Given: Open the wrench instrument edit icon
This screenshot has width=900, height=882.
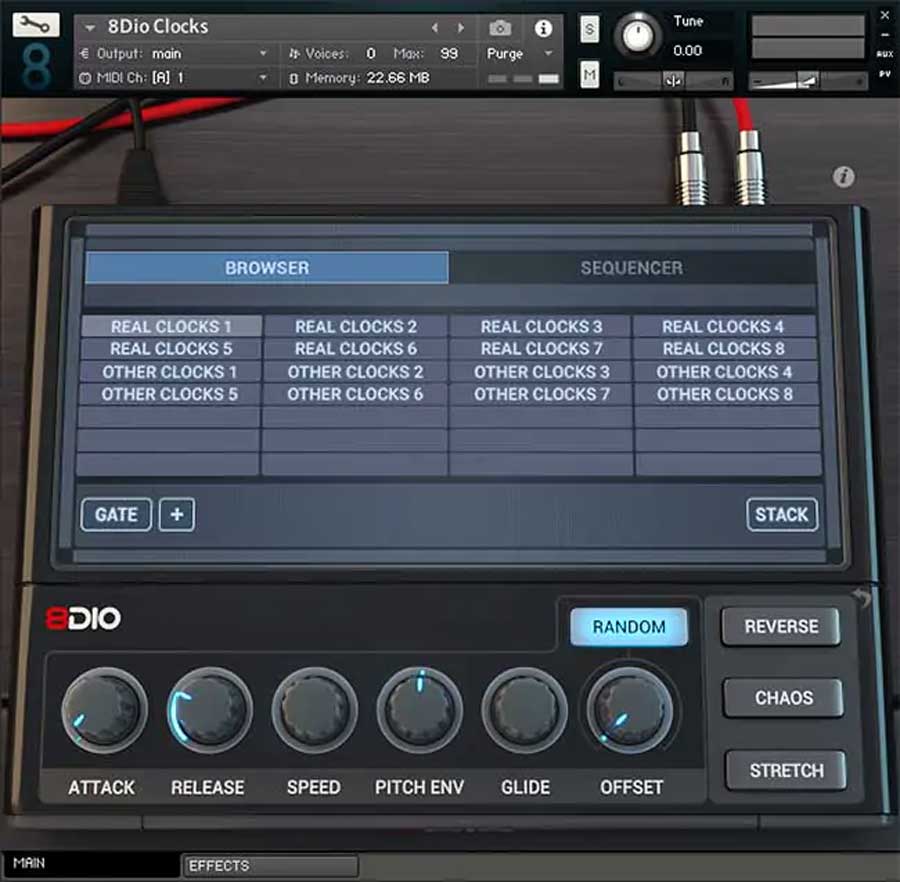Looking at the screenshot, I should [x=35, y=24].
